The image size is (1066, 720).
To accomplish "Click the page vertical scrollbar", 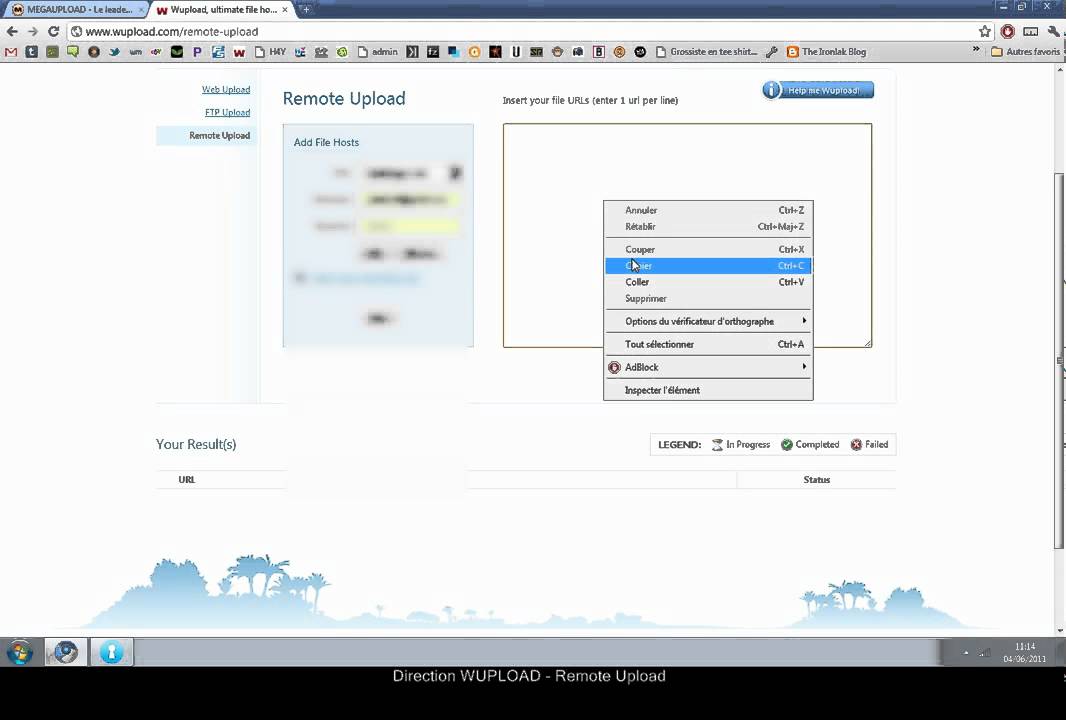I will pos(1059,360).
